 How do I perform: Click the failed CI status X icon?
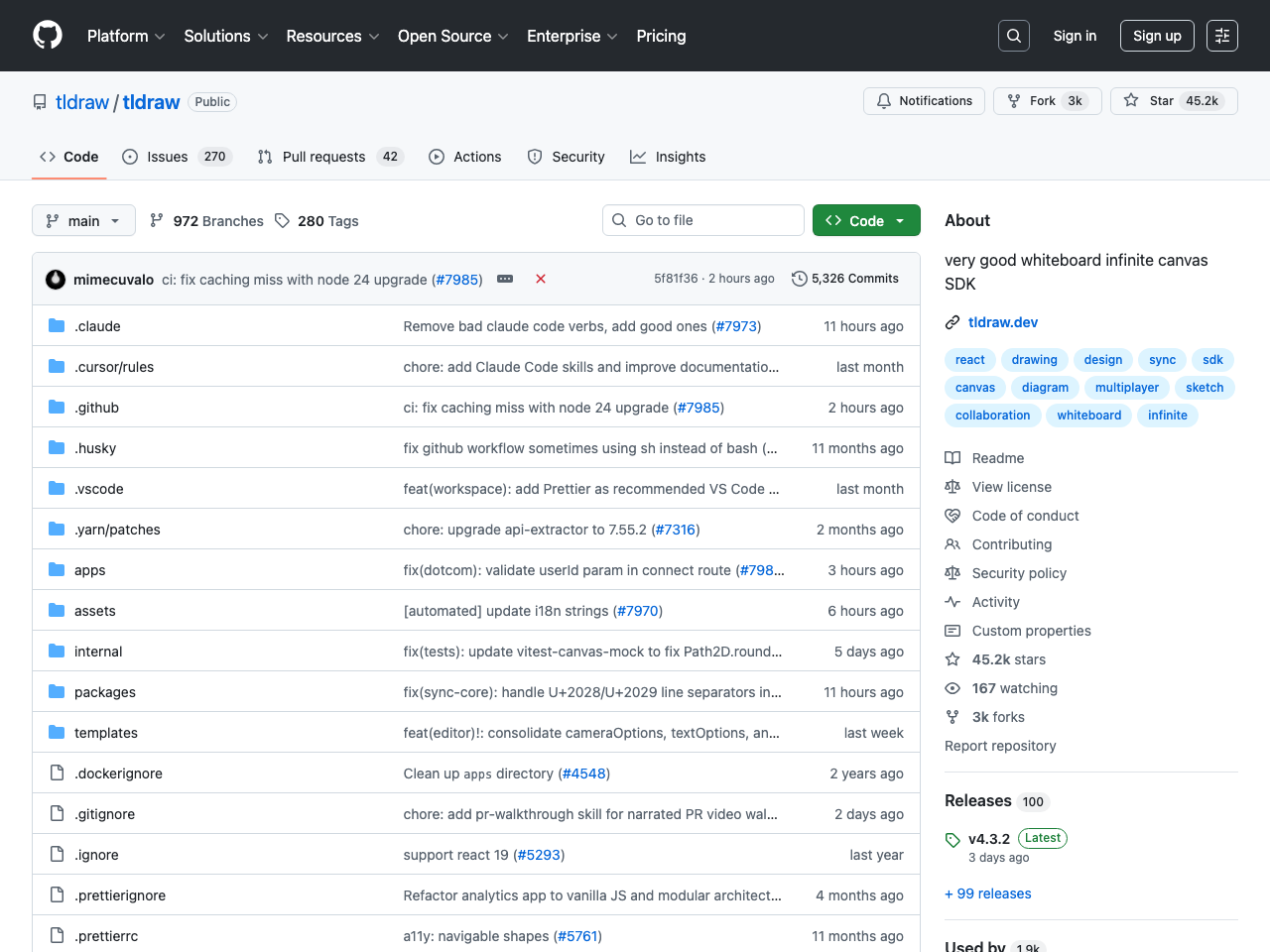[541, 279]
